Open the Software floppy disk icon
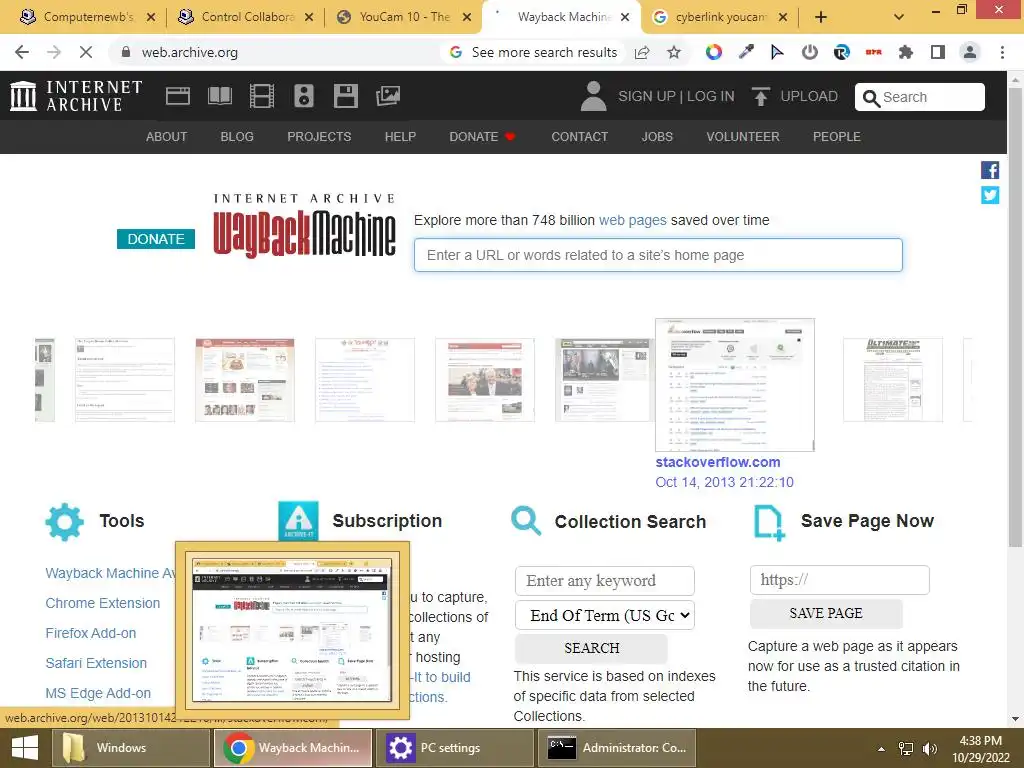 (x=345, y=96)
